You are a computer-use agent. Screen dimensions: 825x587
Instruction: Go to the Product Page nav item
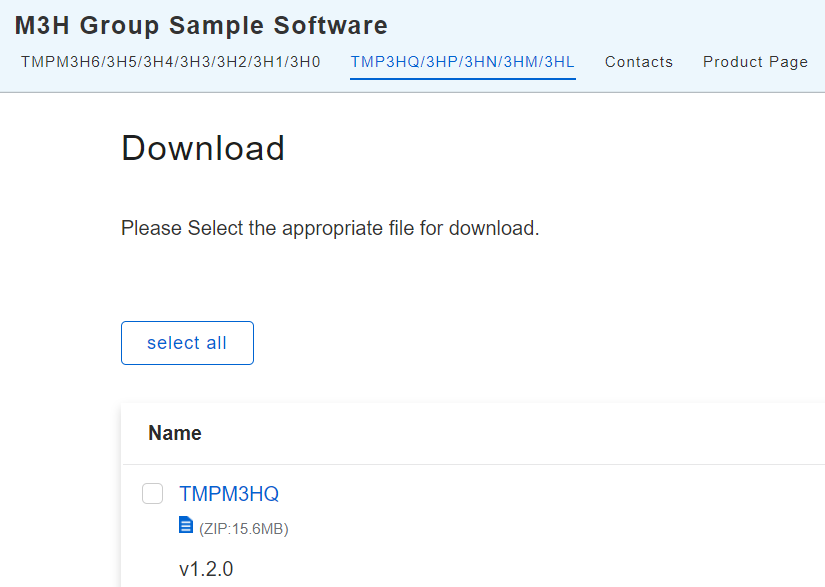[755, 62]
